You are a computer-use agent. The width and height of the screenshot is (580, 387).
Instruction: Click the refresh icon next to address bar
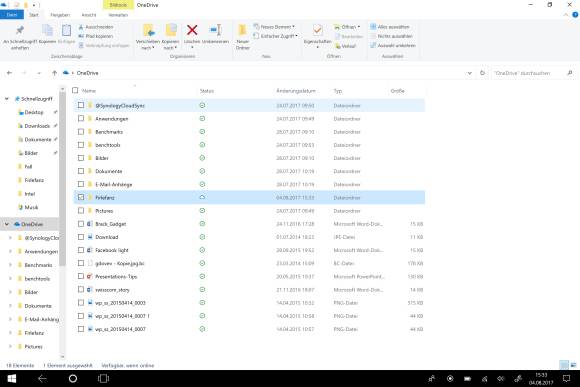pyautogui.click(x=482, y=73)
